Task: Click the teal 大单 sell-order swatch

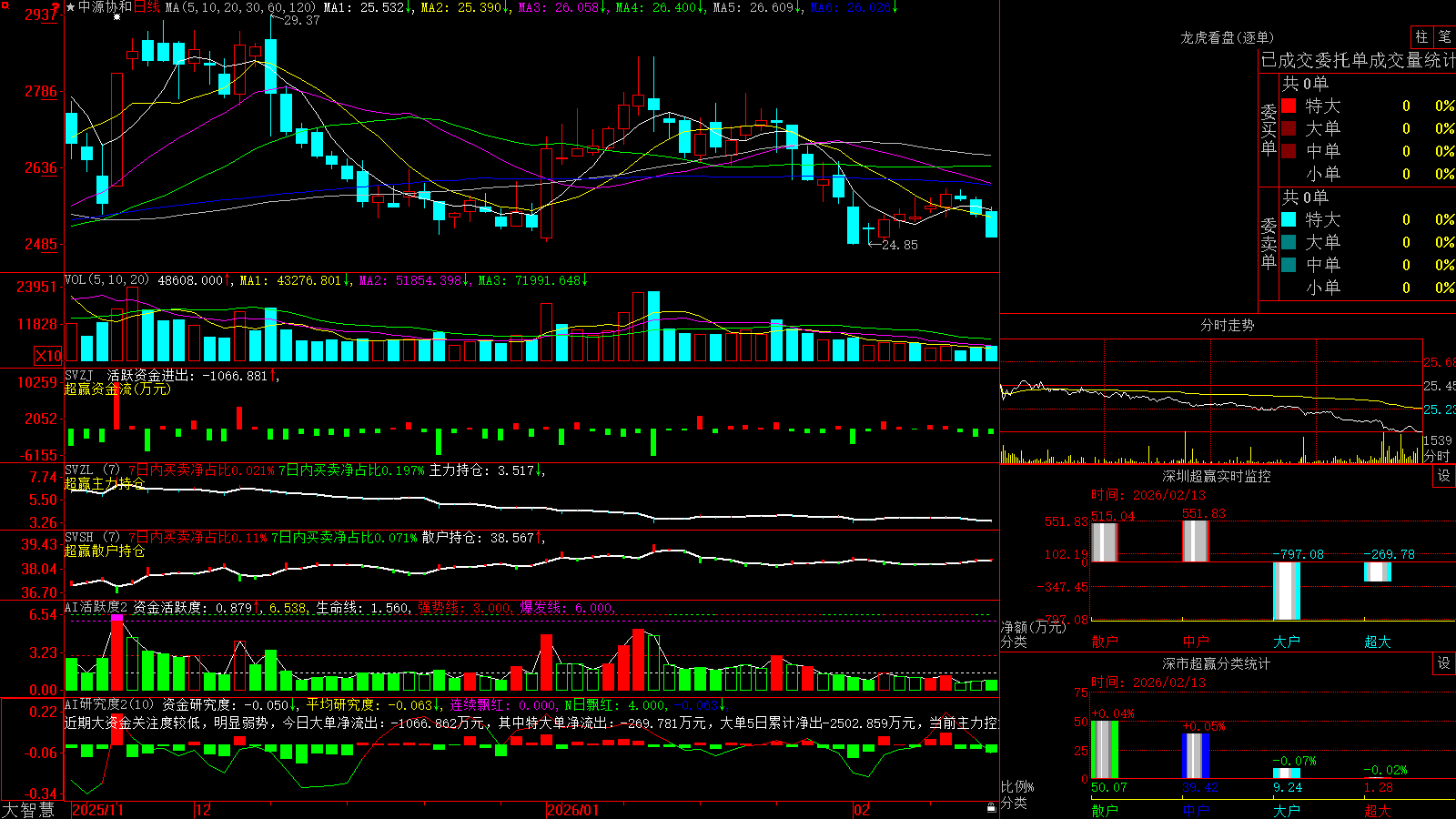Action: pyautogui.click(x=1289, y=242)
